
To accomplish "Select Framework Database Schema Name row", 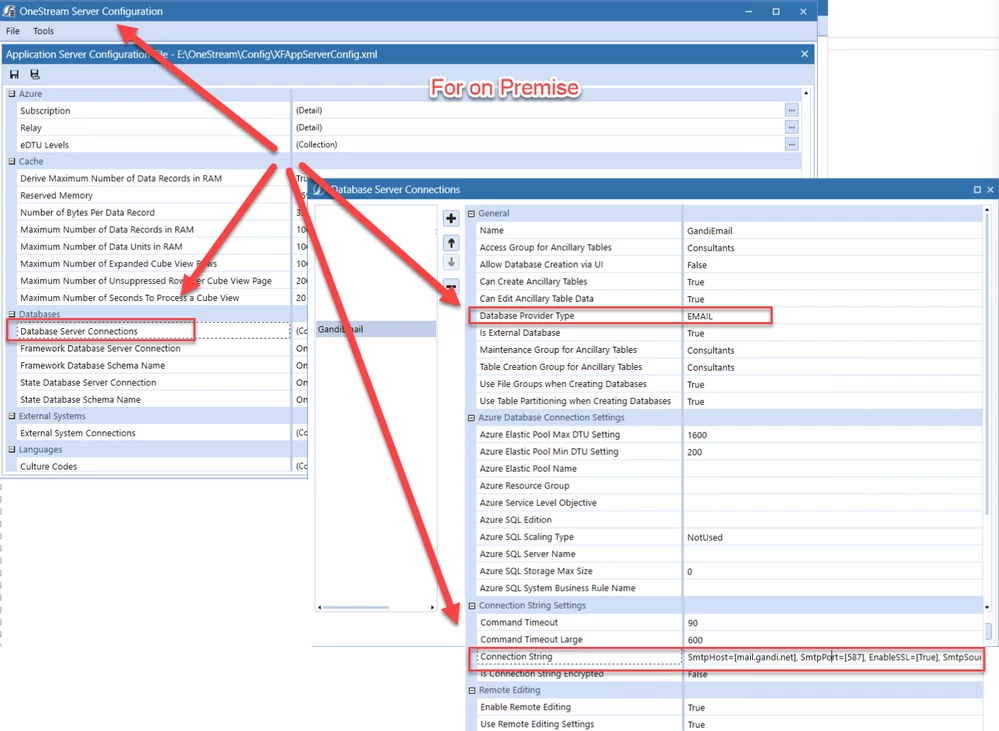I will click(154, 365).
